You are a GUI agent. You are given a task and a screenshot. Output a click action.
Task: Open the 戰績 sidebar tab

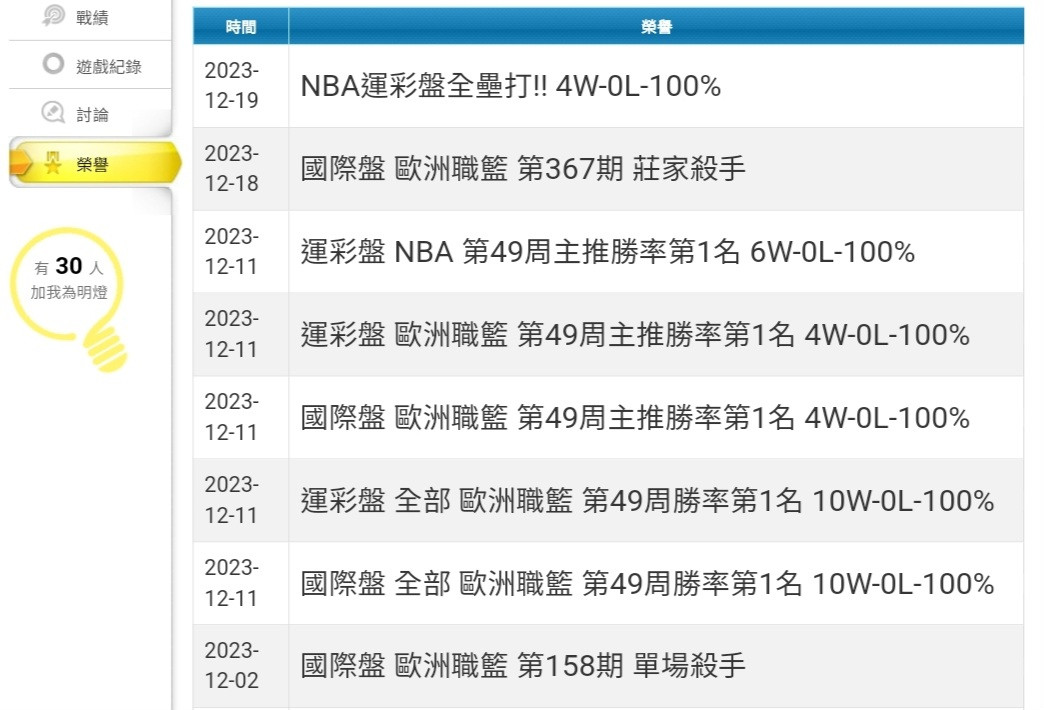click(90, 17)
